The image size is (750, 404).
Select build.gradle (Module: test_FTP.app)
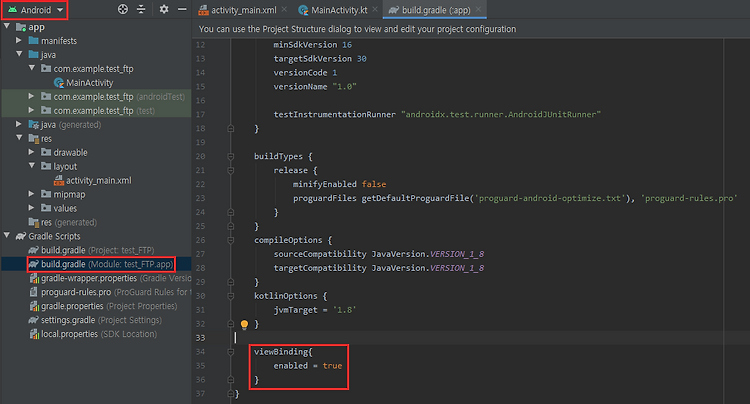click(x=107, y=264)
